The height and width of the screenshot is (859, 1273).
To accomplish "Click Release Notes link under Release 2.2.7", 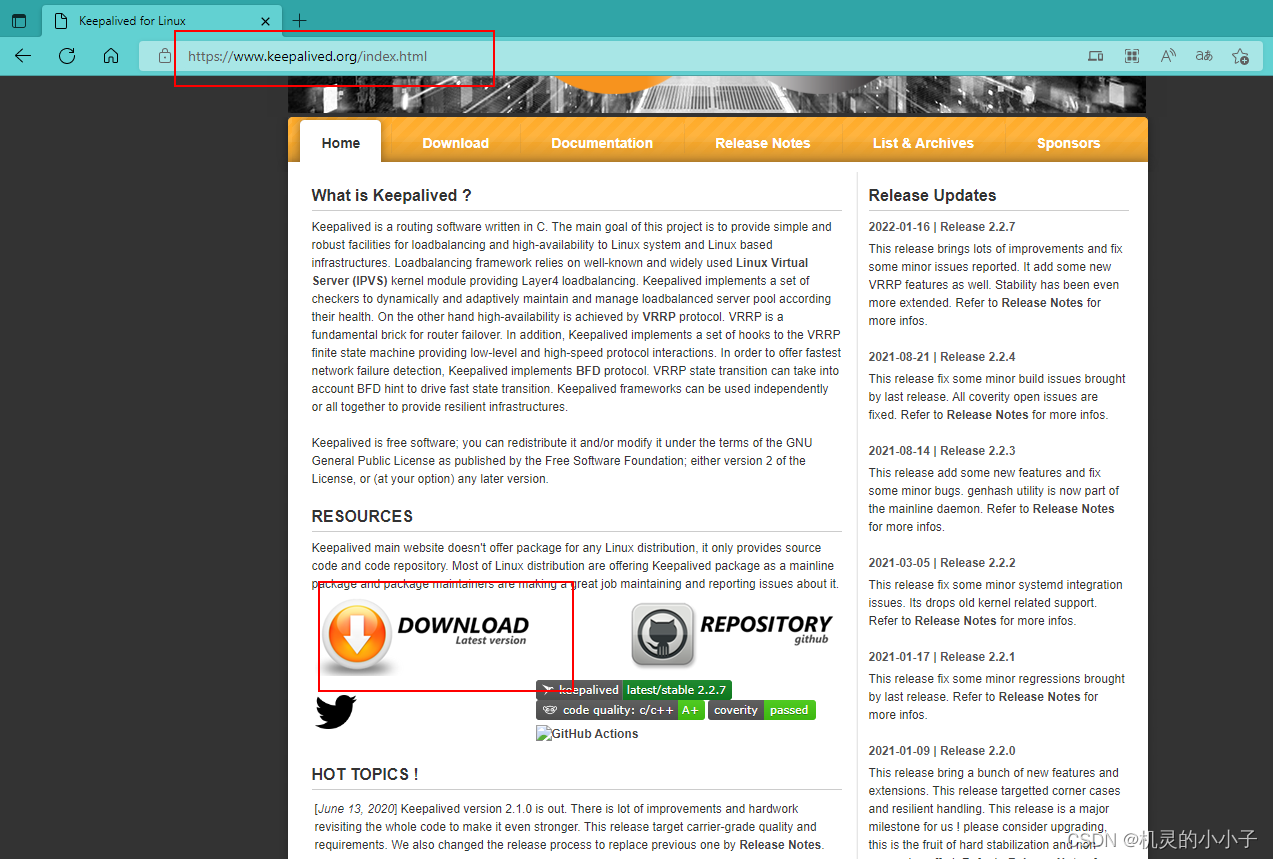I will 1044,303.
